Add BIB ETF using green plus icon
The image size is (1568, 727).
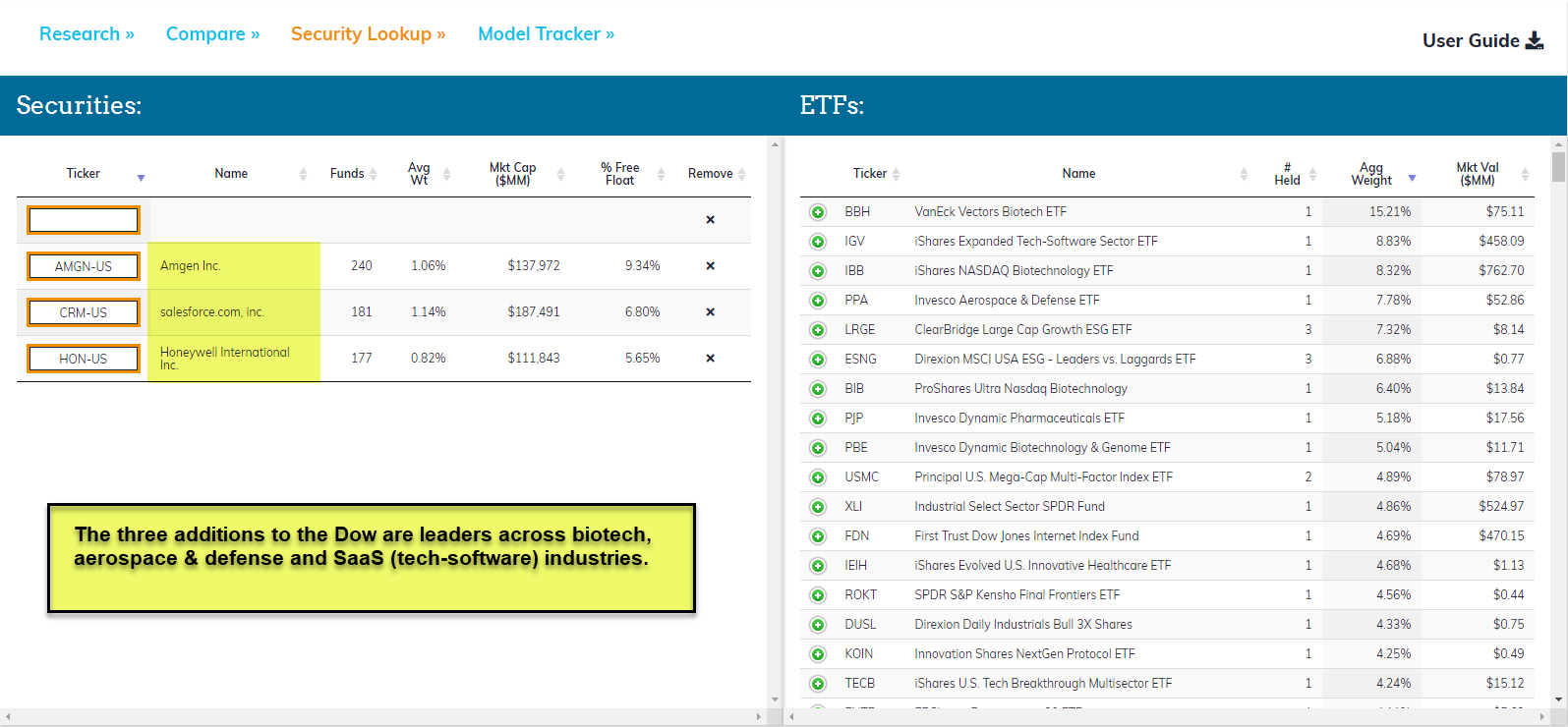(x=818, y=389)
